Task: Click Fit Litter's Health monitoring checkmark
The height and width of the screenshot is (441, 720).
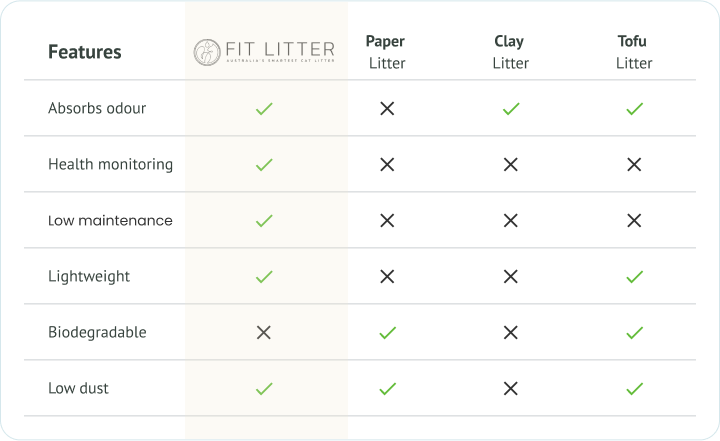Action: point(264,164)
